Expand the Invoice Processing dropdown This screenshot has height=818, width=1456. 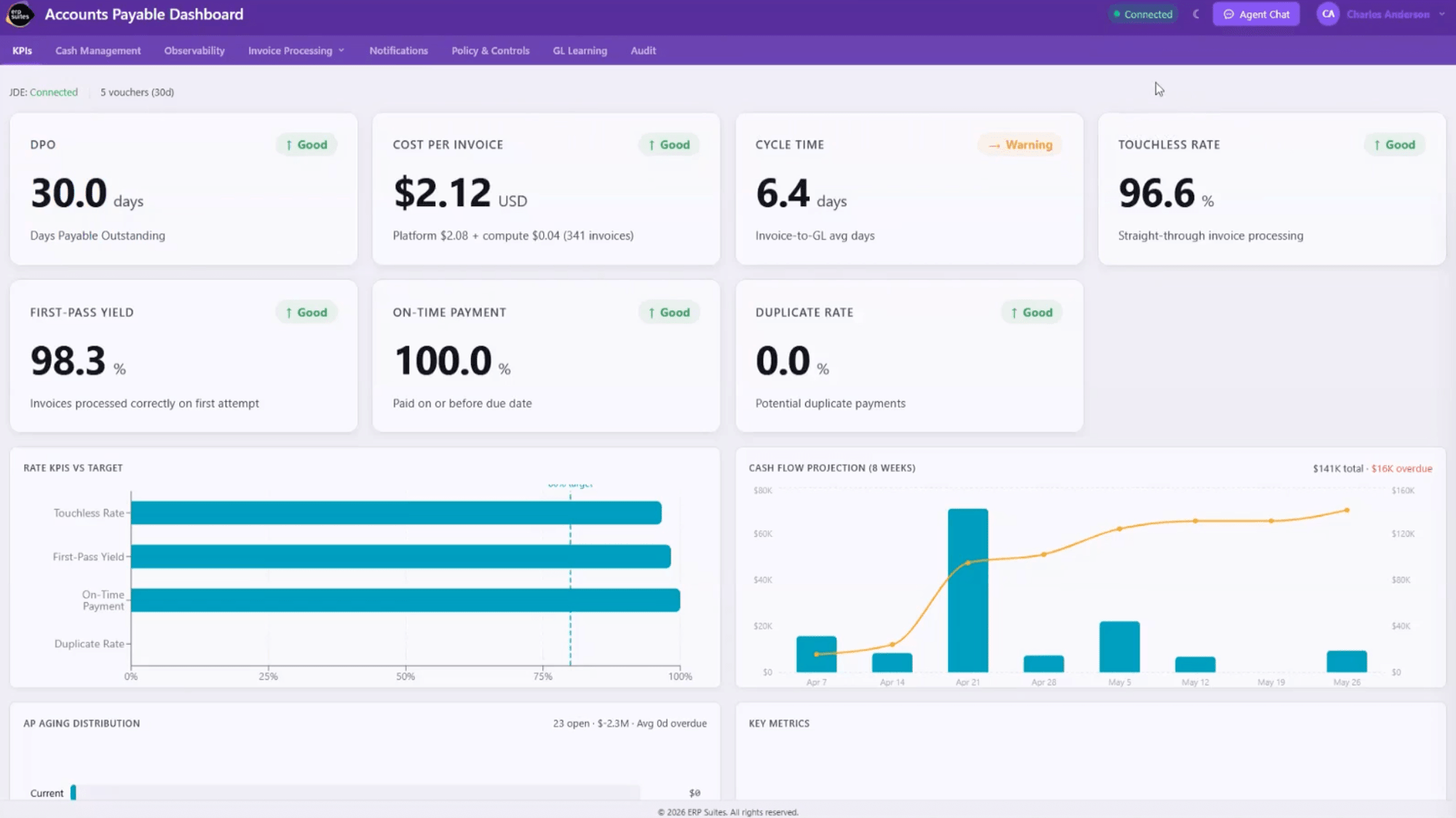296,51
